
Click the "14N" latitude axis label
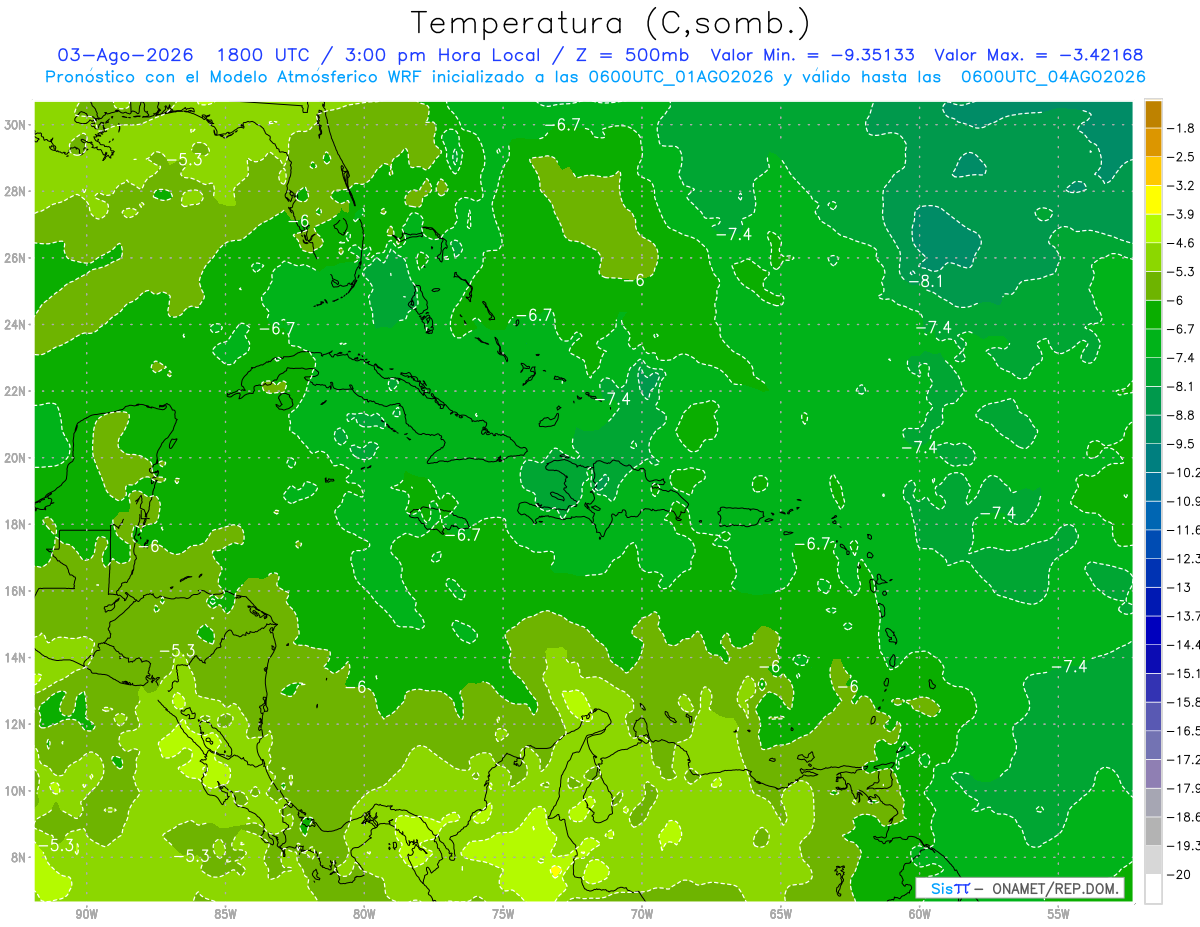(15, 657)
